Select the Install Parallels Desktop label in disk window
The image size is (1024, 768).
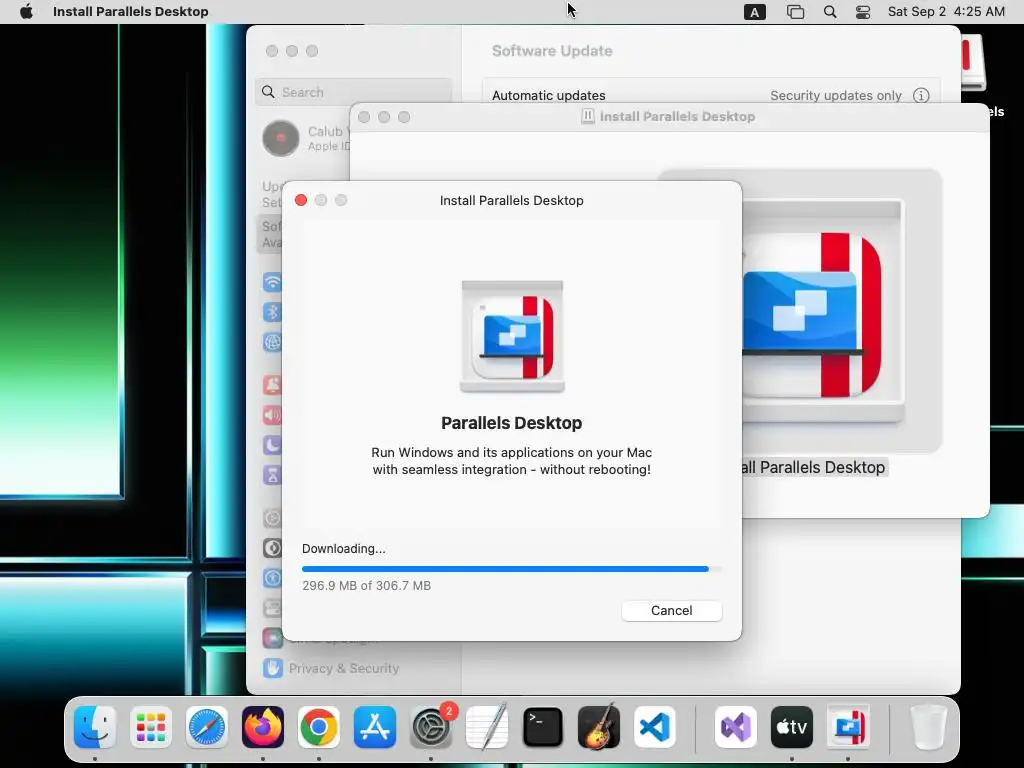click(x=814, y=468)
